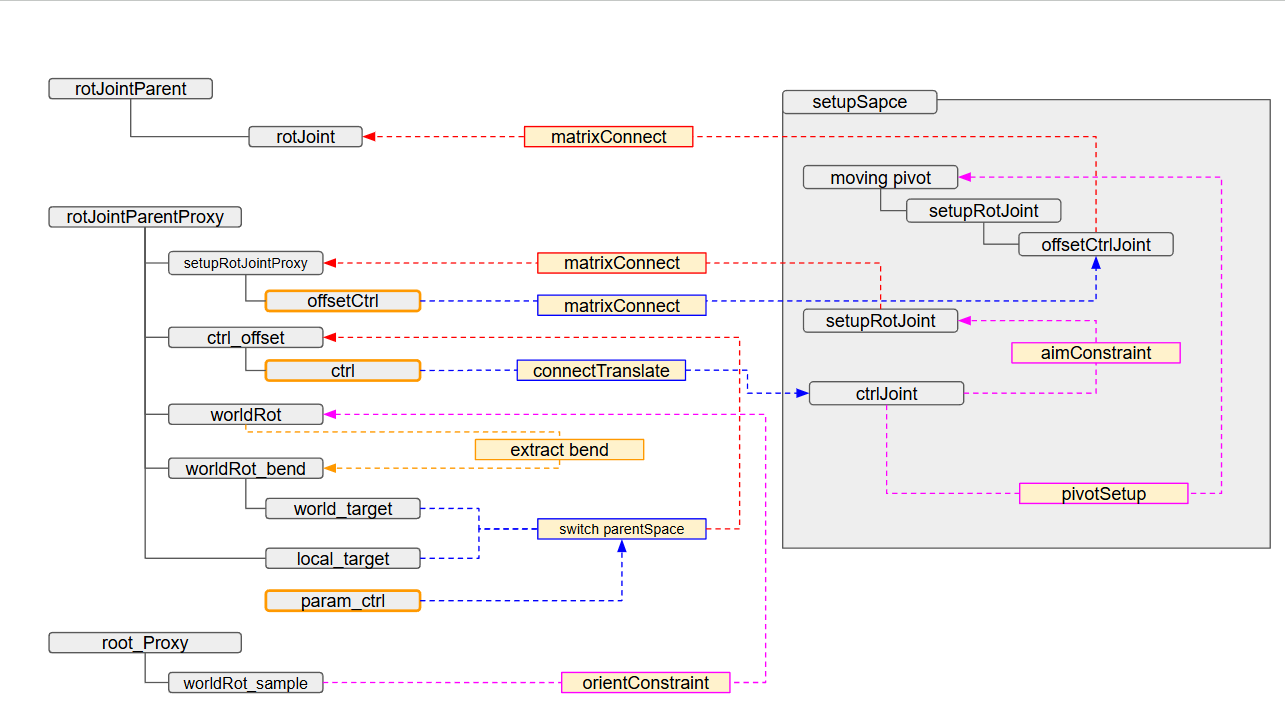Click the ctrl_offset node
1285x726 pixels.
tap(245, 338)
